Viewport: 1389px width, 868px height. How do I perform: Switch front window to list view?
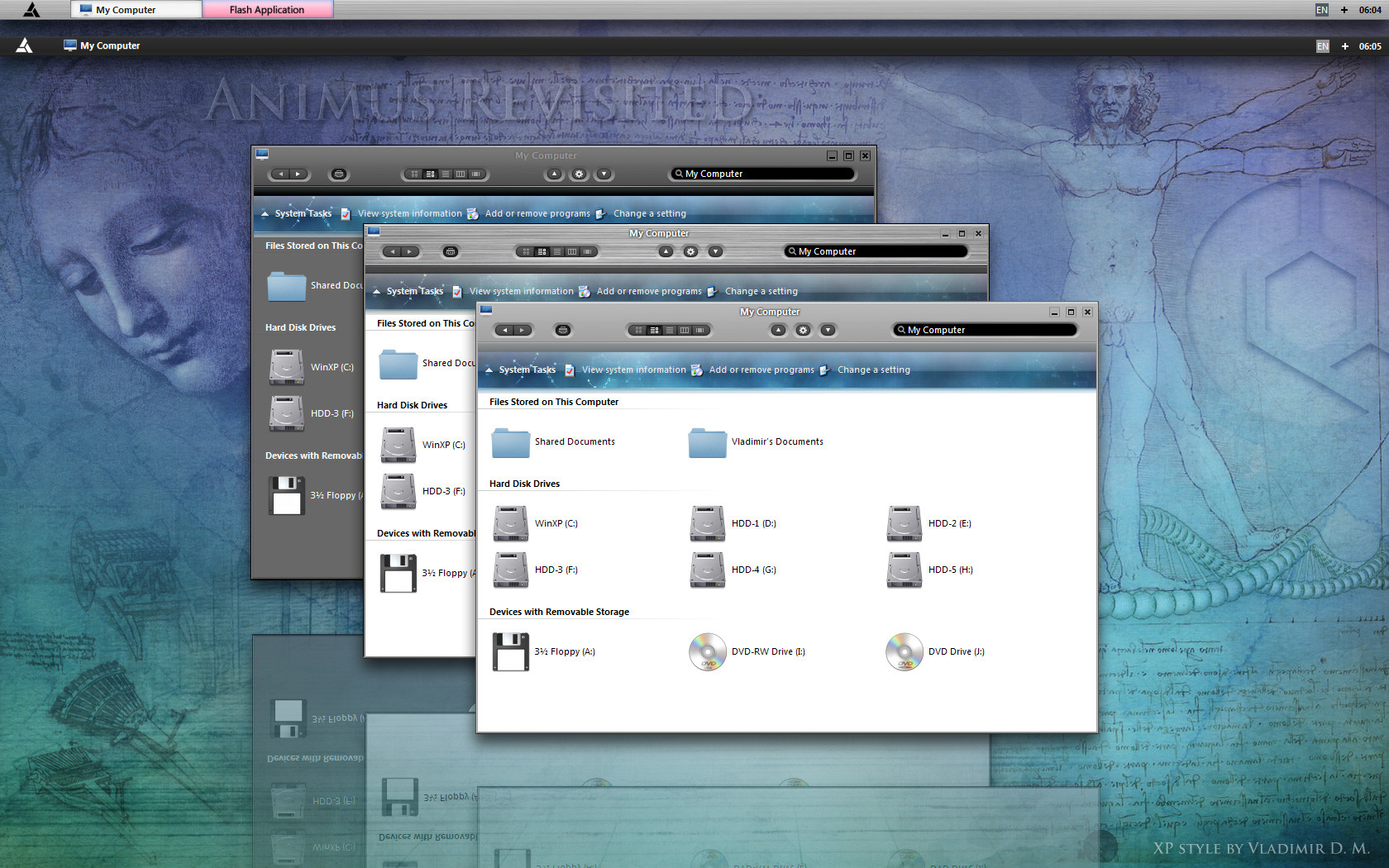coord(670,330)
